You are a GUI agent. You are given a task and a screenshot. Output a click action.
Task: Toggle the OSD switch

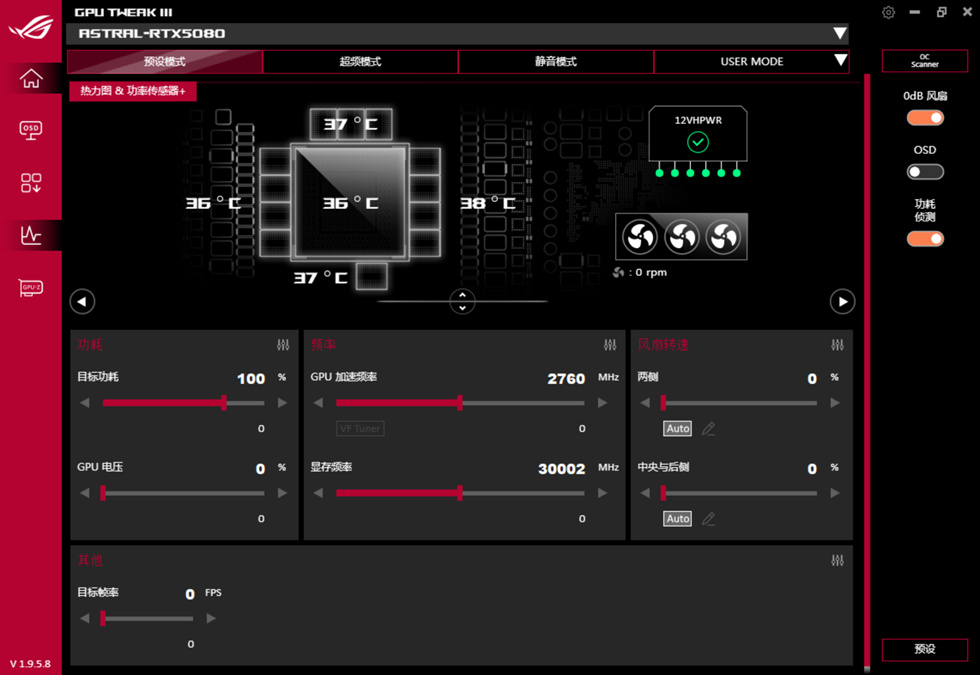point(925,172)
